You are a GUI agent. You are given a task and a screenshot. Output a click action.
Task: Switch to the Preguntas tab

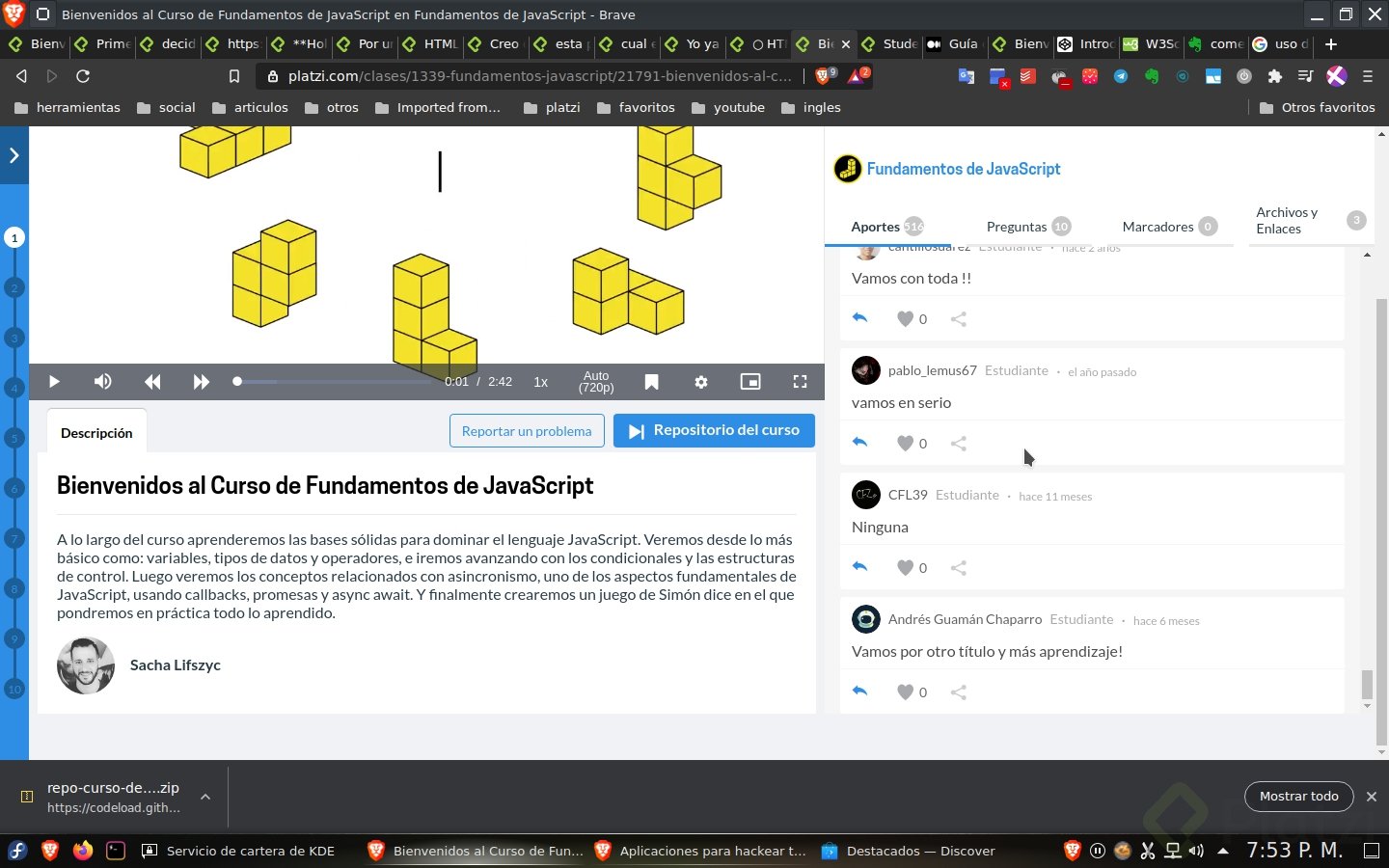pyautogui.click(x=1028, y=227)
